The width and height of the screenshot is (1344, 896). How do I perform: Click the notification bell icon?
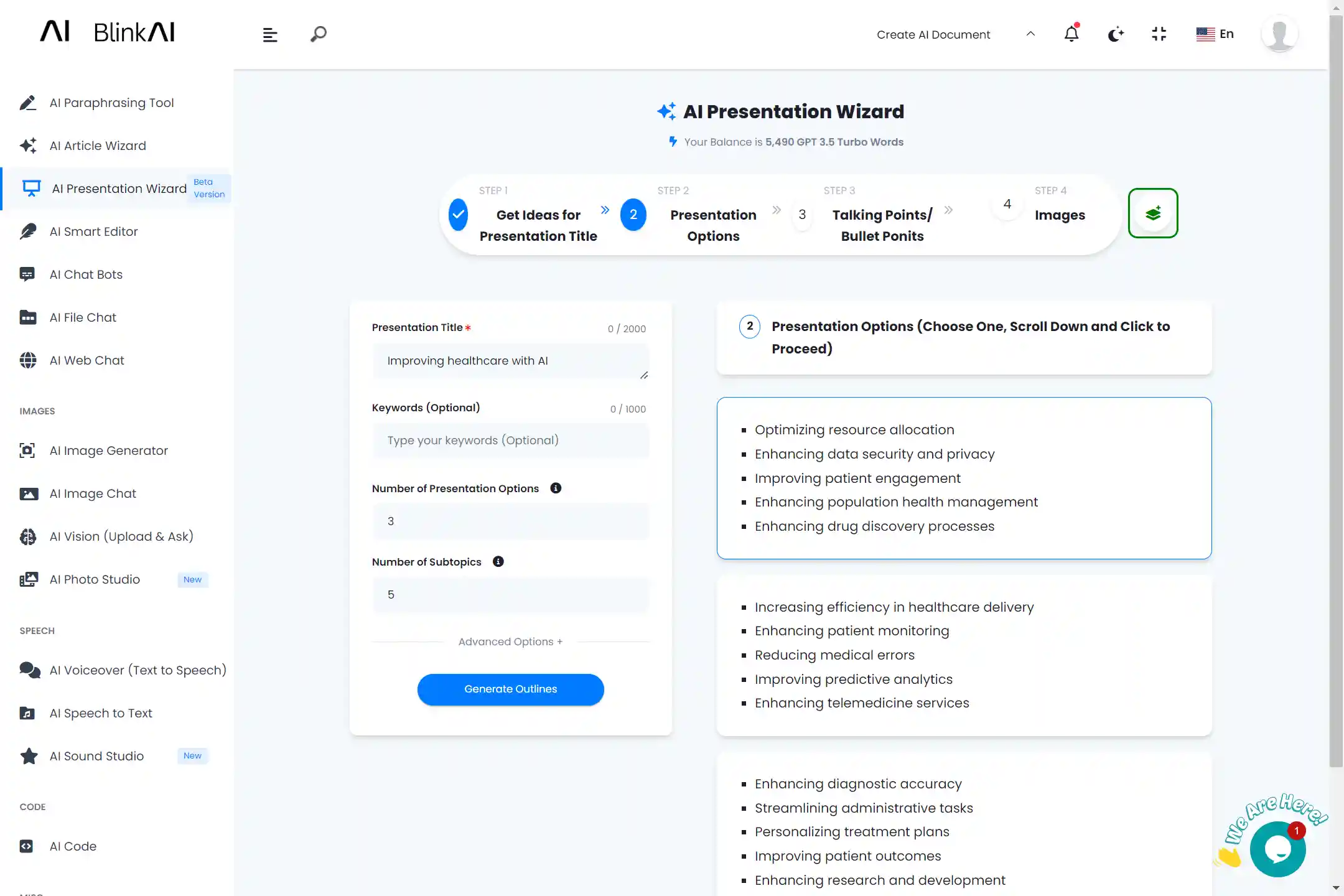(1071, 34)
